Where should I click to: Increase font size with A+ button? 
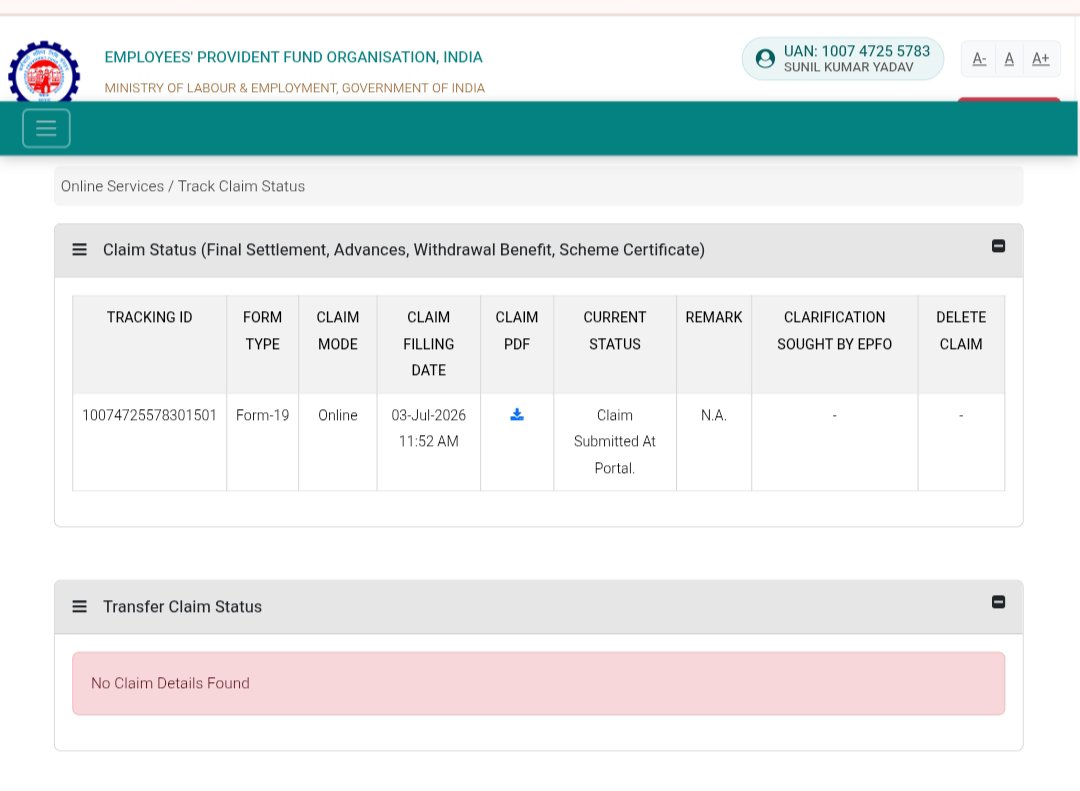coord(1041,59)
